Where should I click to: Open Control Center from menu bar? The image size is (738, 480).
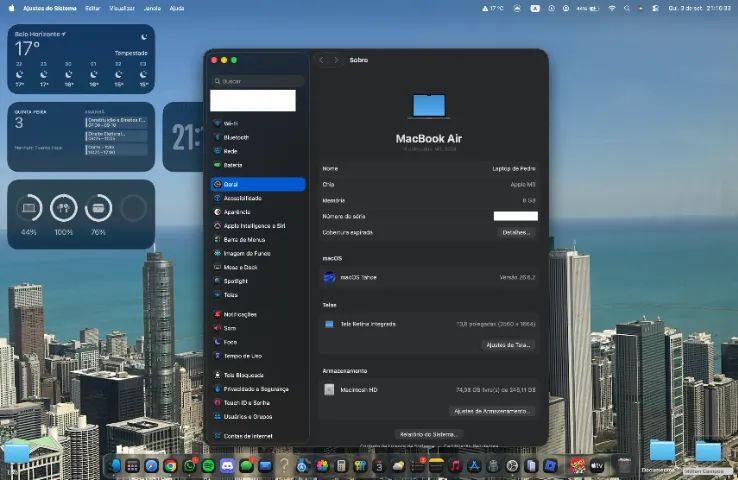click(655, 8)
